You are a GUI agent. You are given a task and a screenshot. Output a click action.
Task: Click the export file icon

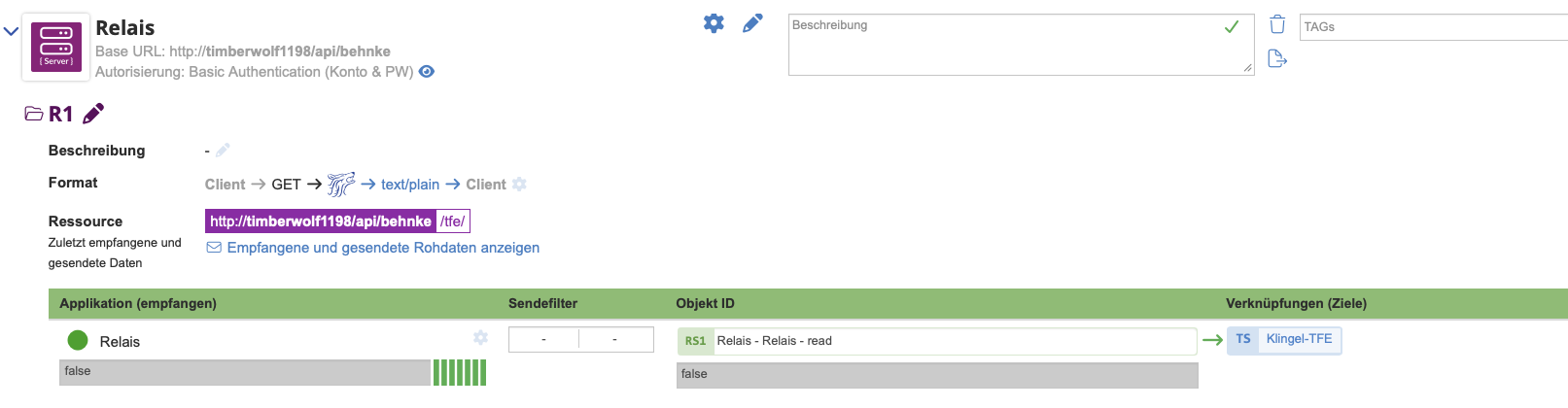coord(1277,59)
